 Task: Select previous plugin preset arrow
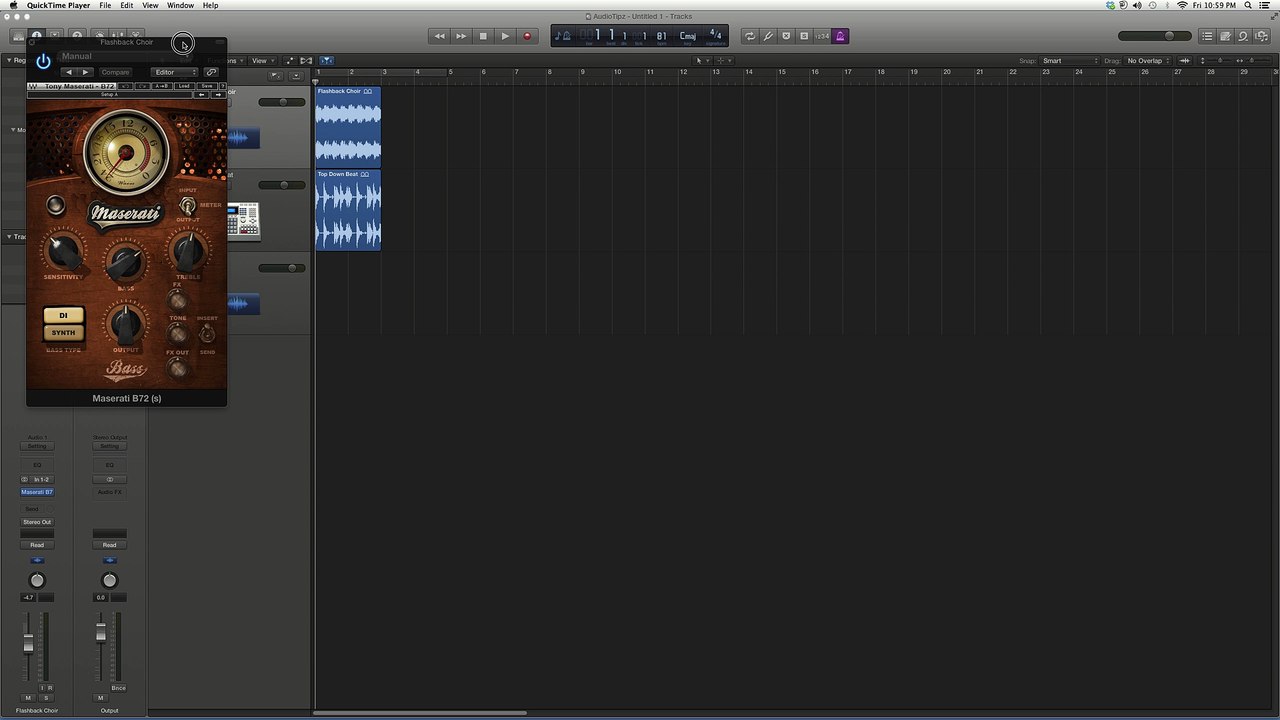pyautogui.click(x=68, y=72)
